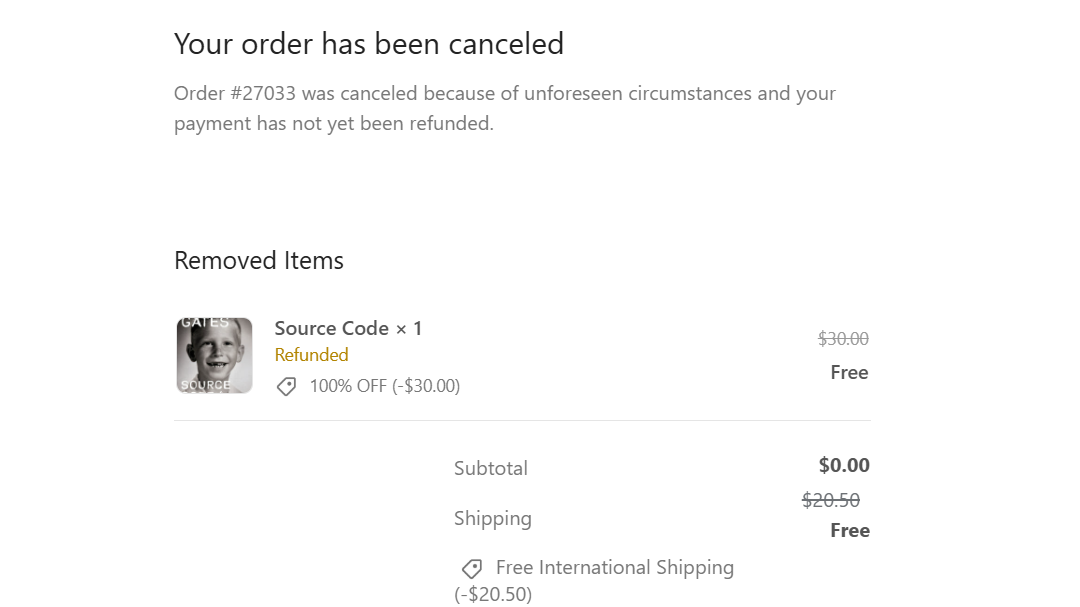Click the struck-through $20.50 shipping cost

click(831, 500)
